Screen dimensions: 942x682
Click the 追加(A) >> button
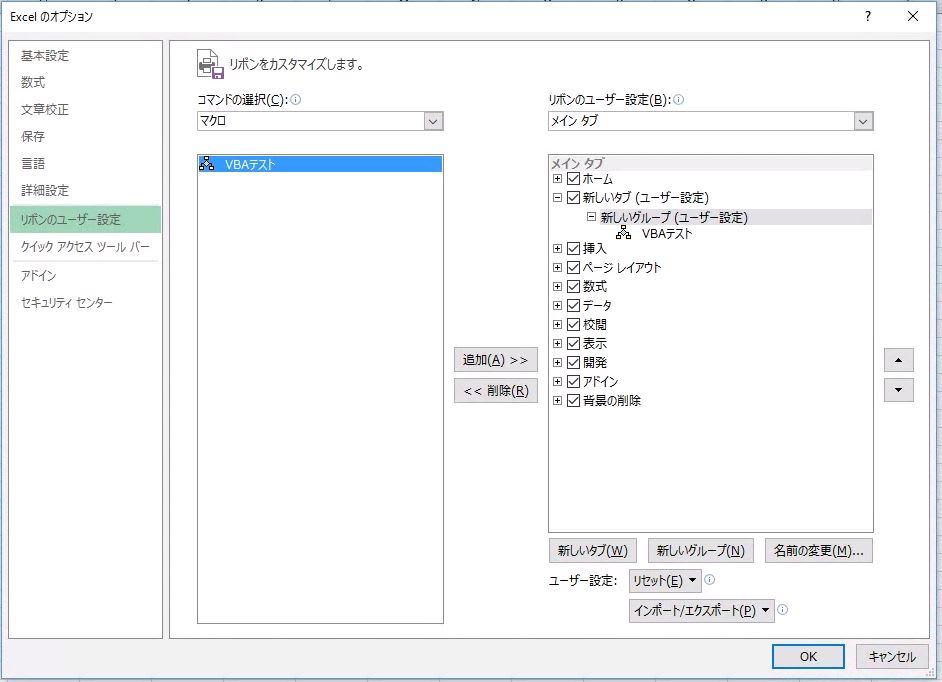click(496, 360)
